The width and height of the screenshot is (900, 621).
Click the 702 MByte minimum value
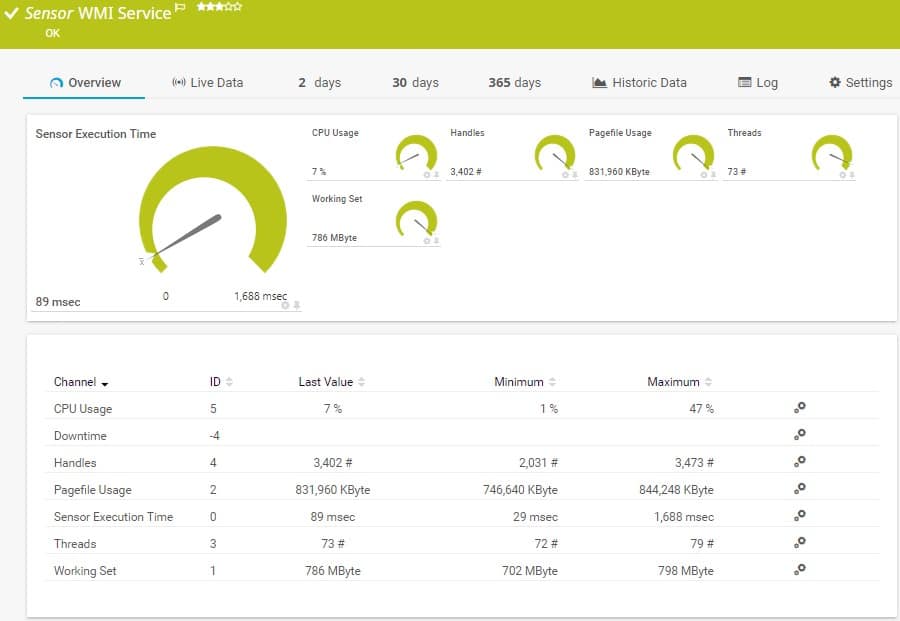[529, 570]
